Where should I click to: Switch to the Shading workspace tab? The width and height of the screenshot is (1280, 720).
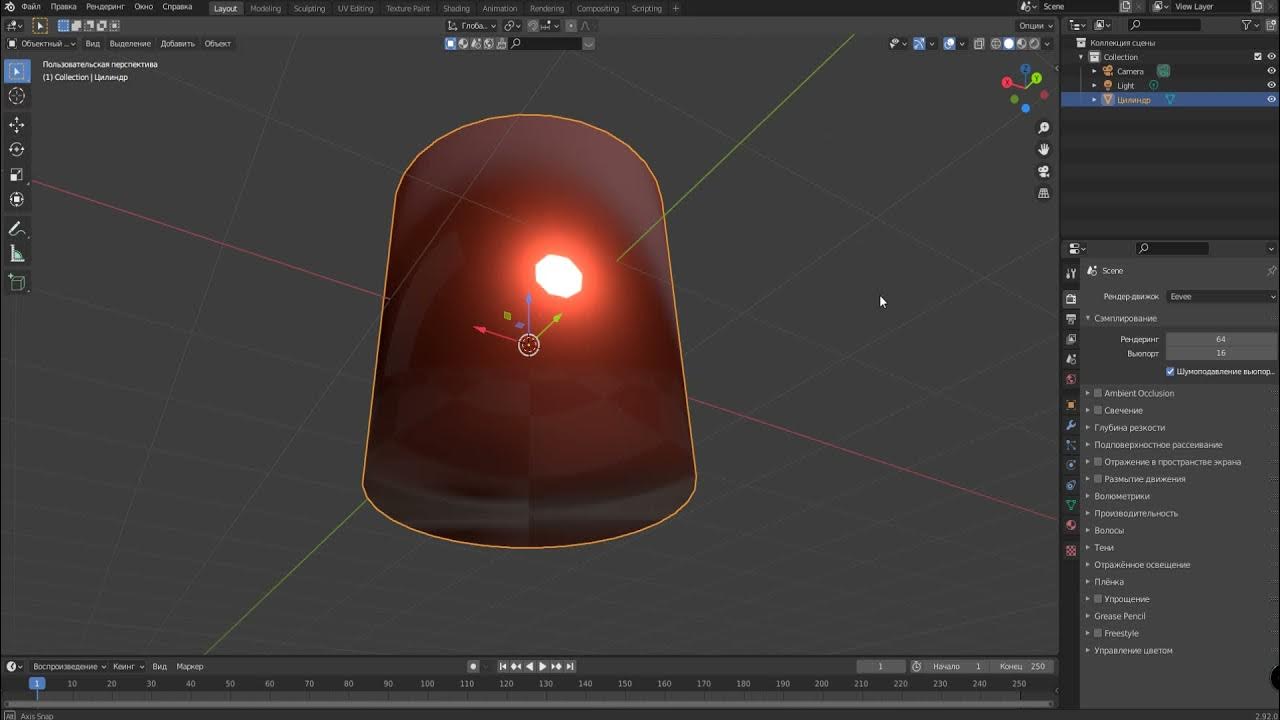coord(456,8)
